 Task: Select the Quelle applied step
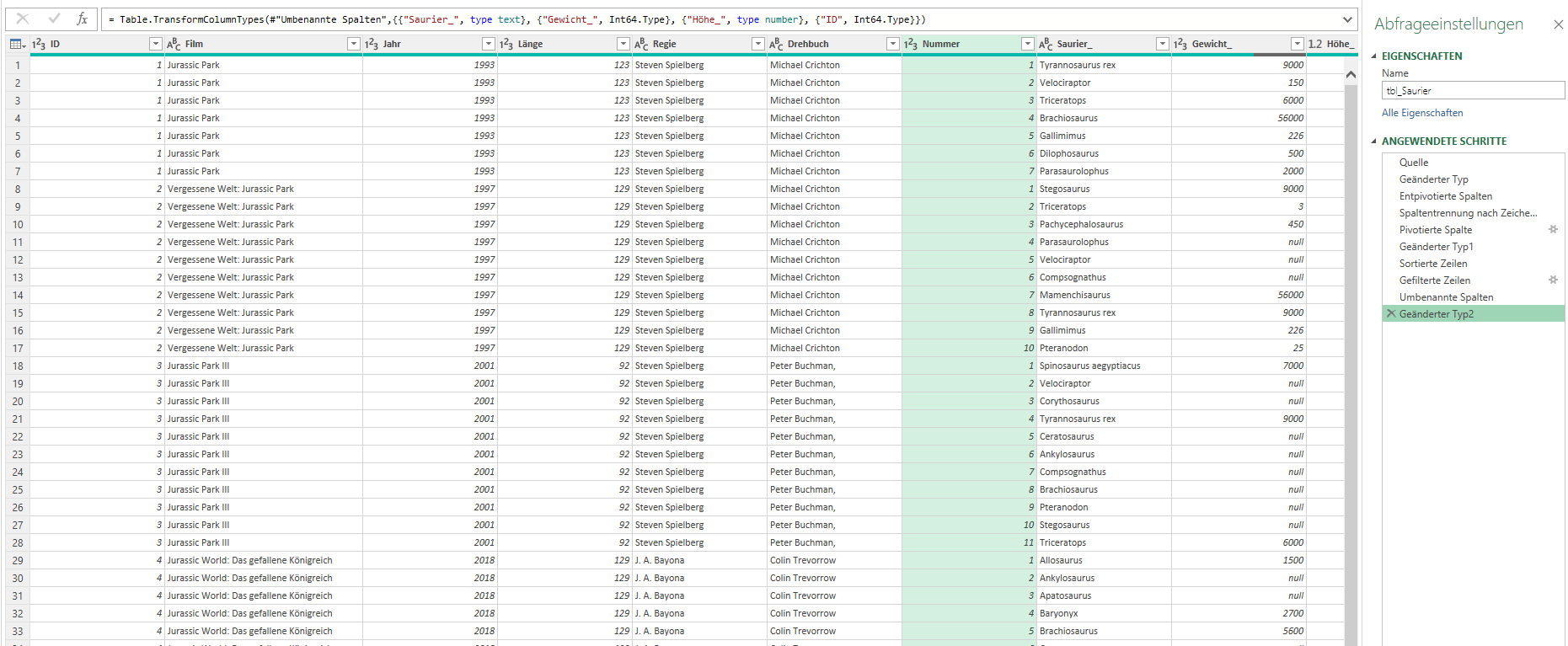pyautogui.click(x=1414, y=163)
